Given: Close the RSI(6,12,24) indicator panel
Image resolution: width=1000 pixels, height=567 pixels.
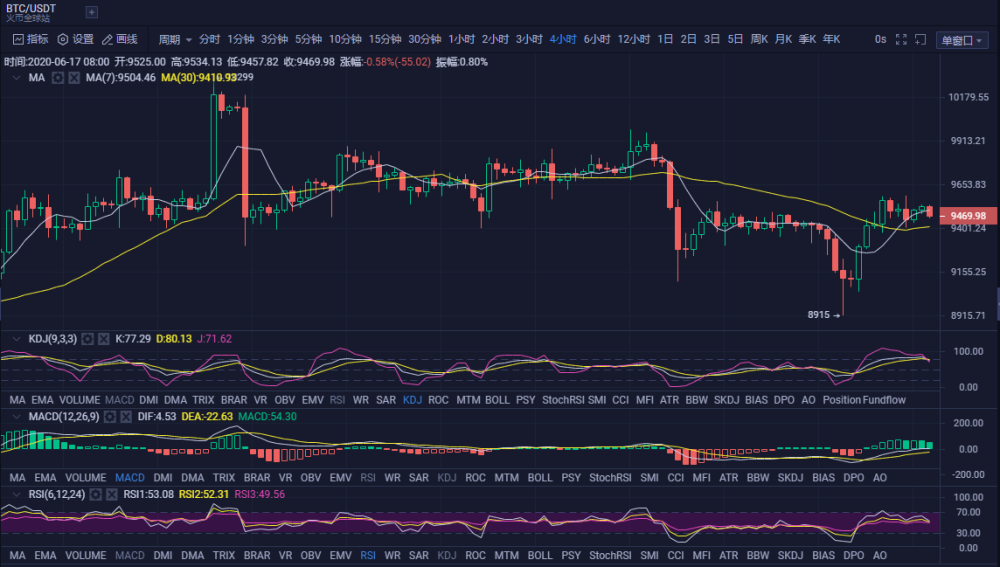Looking at the screenshot, I should [112, 495].
